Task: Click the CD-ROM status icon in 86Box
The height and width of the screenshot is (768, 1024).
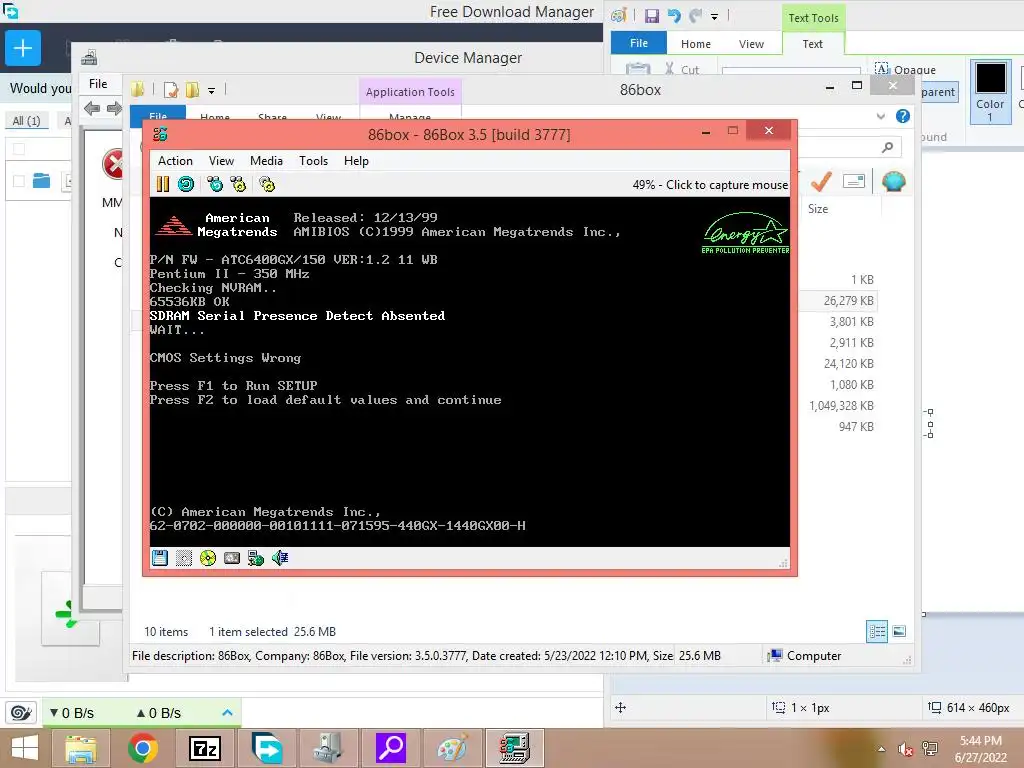Action: (208, 558)
